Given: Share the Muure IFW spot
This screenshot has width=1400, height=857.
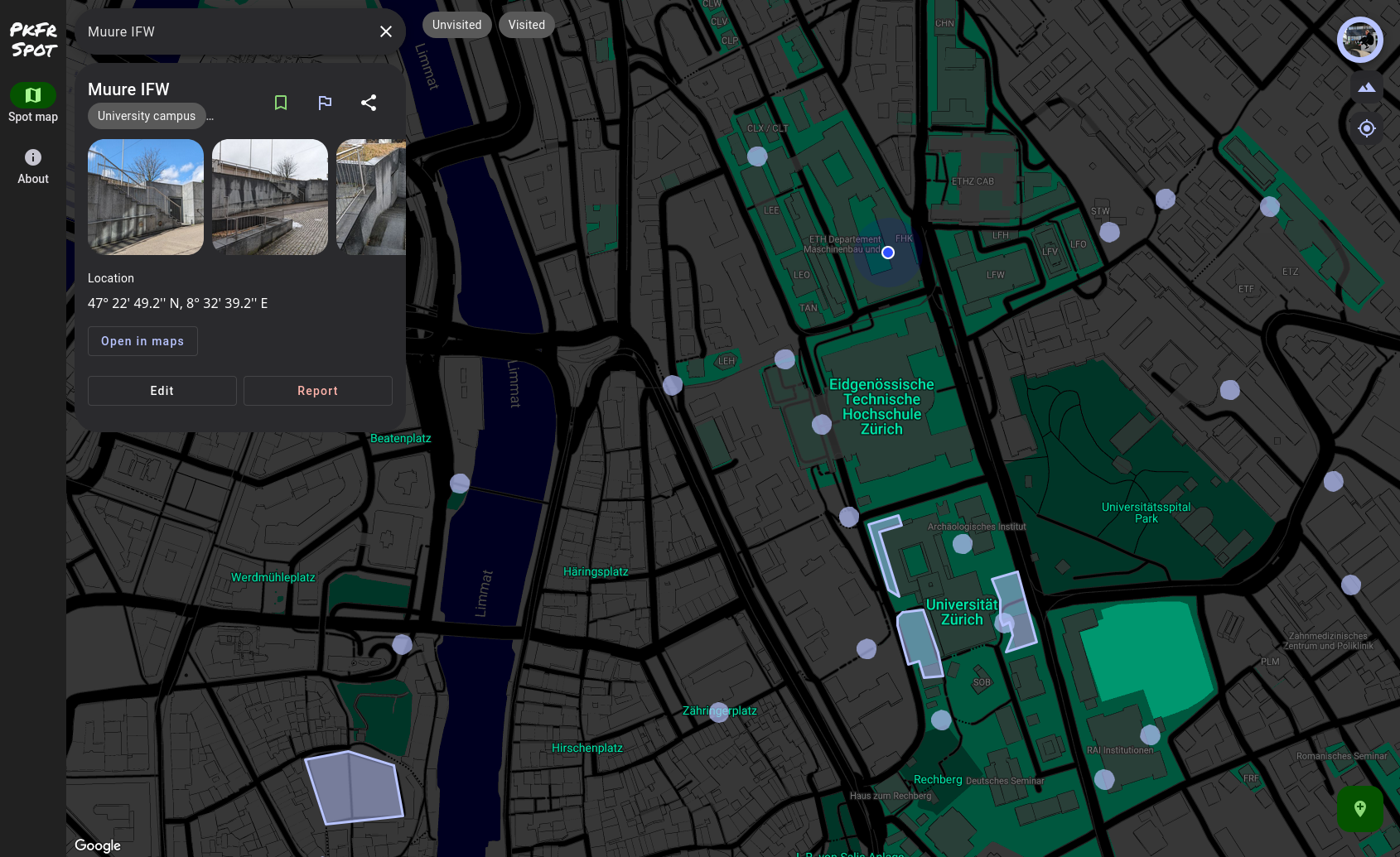Looking at the screenshot, I should 369,103.
